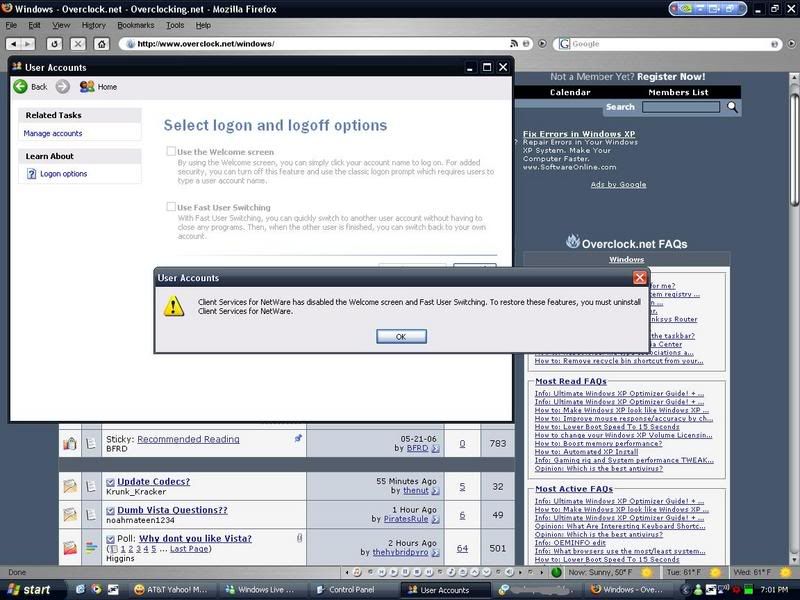The height and width of the screenshot is (600, 800).
Task: Click User Accounts taskbar button
Action: coord(445,590)
